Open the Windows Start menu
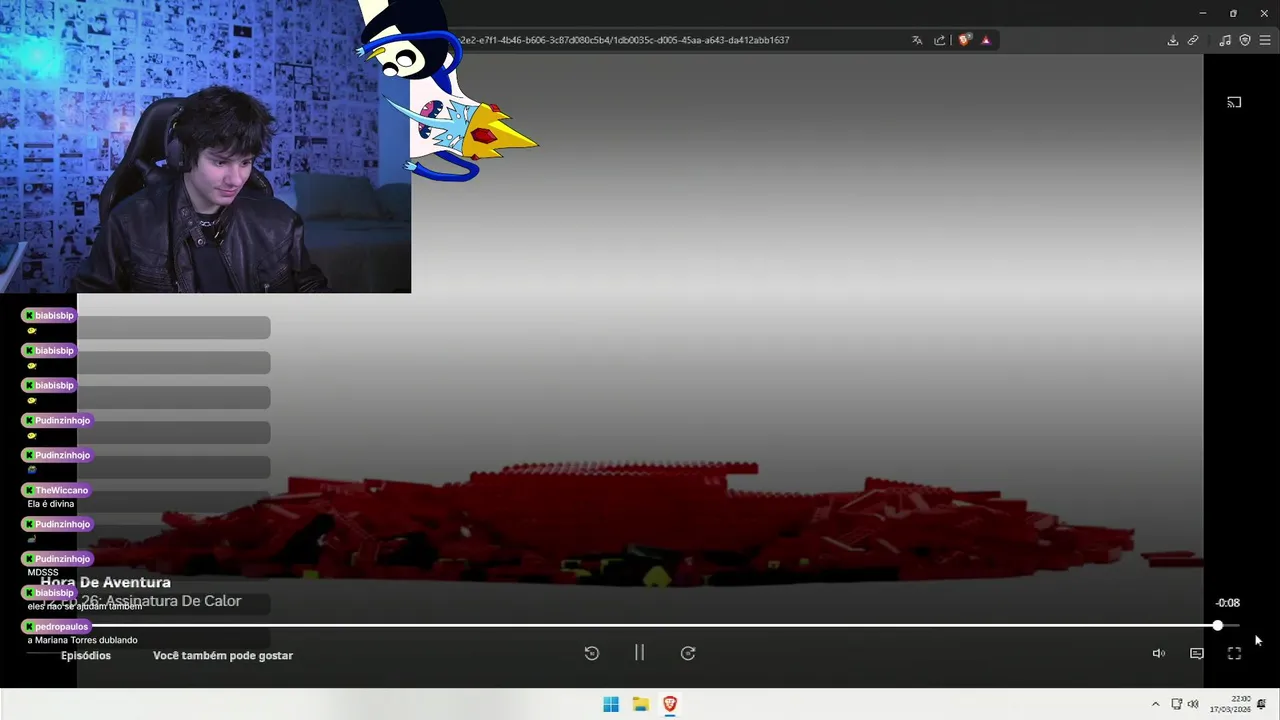The height and width of the screenshot is (720, 1280). (611, 704)
